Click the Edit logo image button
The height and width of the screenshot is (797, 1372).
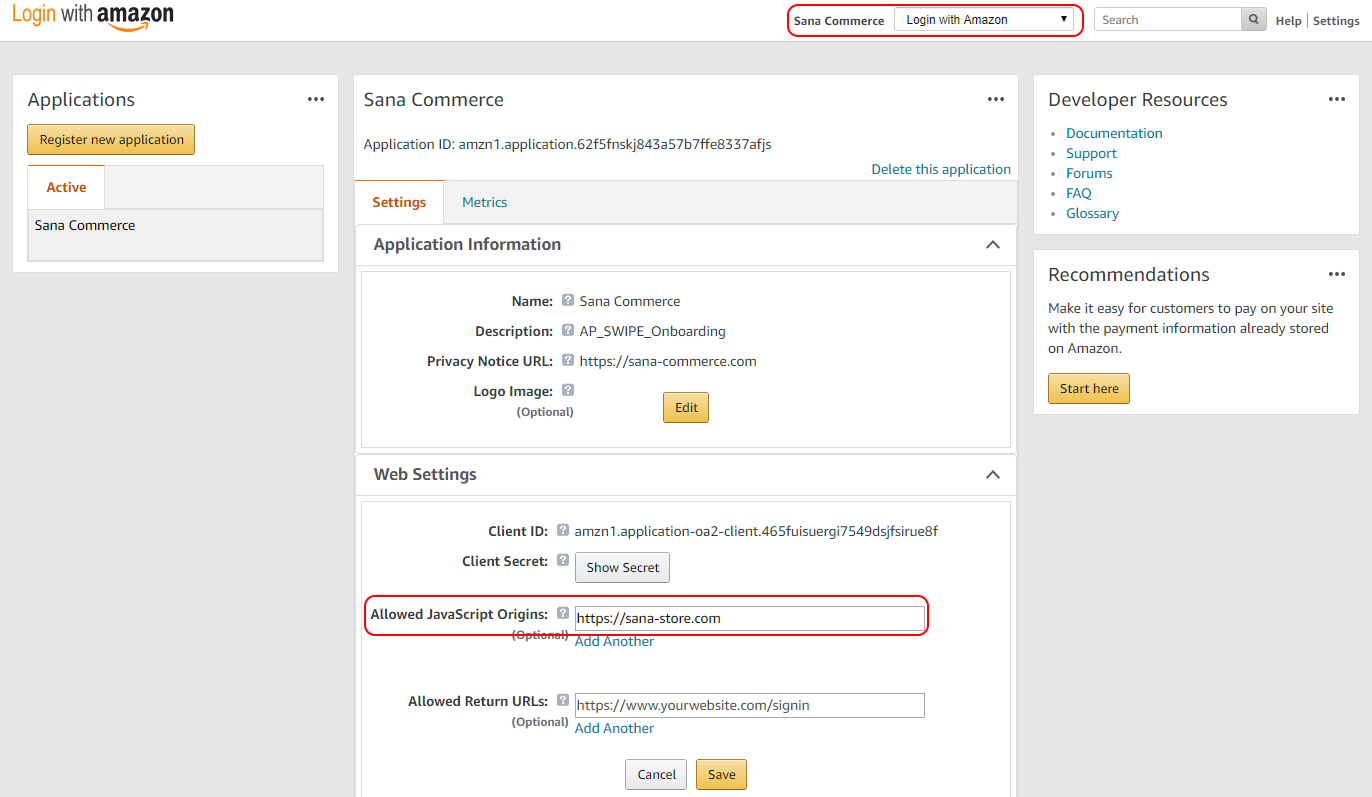[686, 408]
